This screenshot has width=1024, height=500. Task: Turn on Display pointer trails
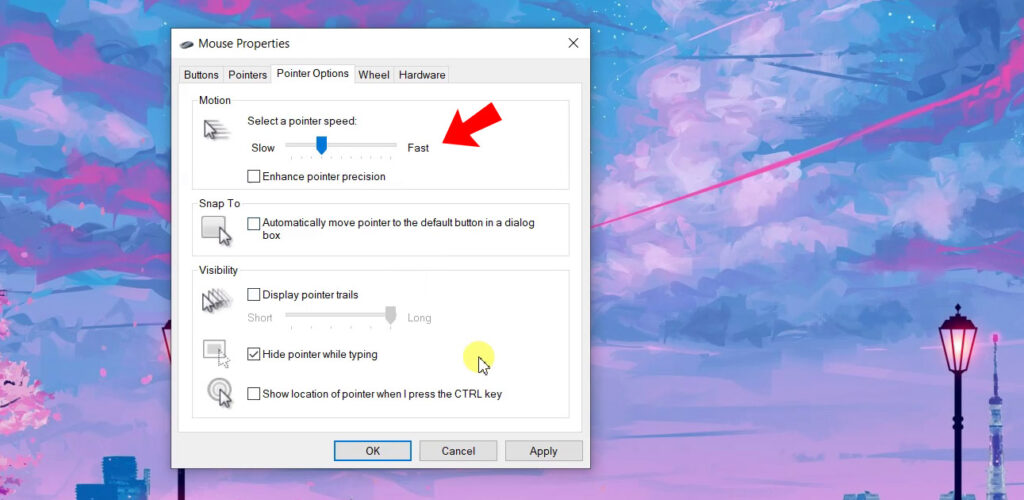tap(253, 294)
